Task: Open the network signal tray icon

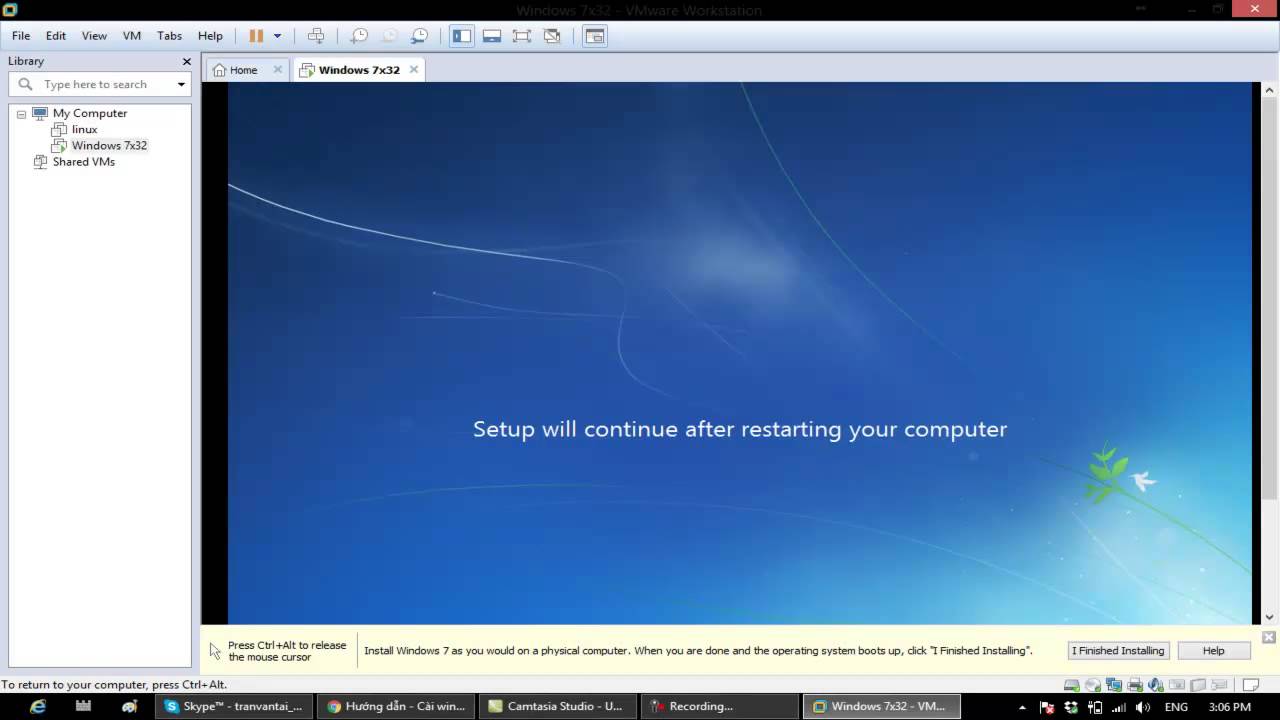Action: [x=1120, y=707]
